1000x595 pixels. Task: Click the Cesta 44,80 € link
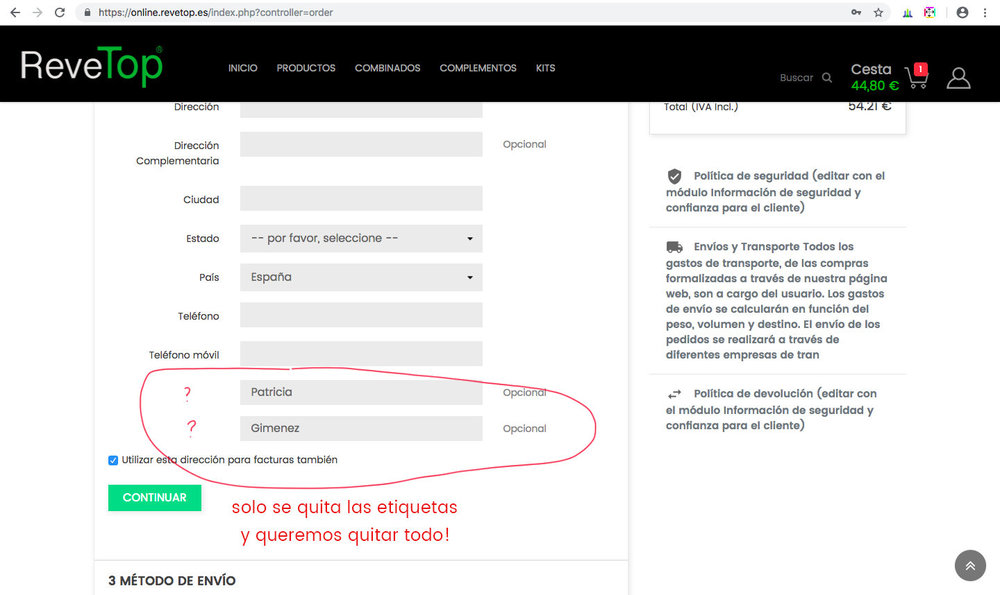874,77
